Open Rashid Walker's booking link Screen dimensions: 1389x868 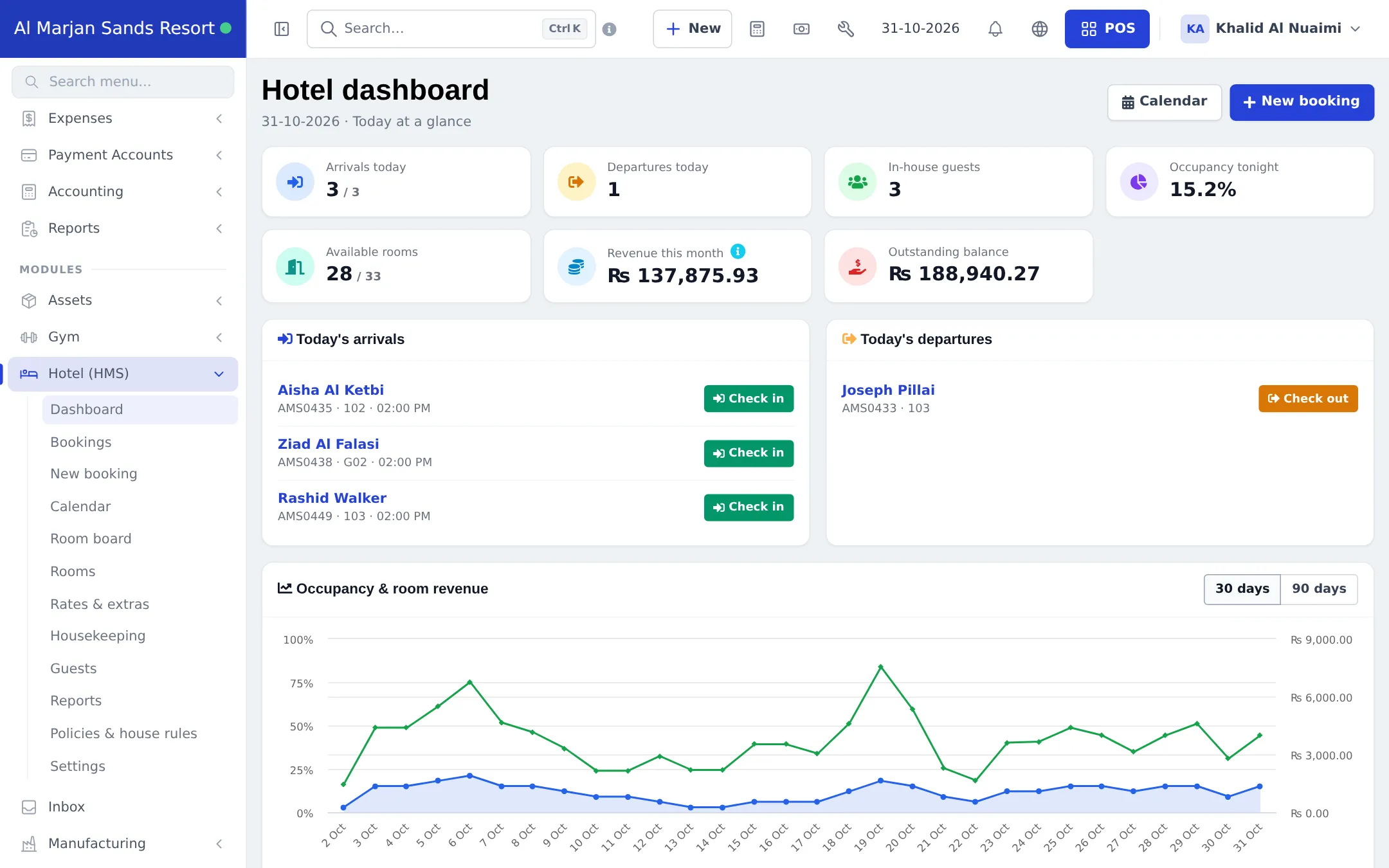point(332,498)
